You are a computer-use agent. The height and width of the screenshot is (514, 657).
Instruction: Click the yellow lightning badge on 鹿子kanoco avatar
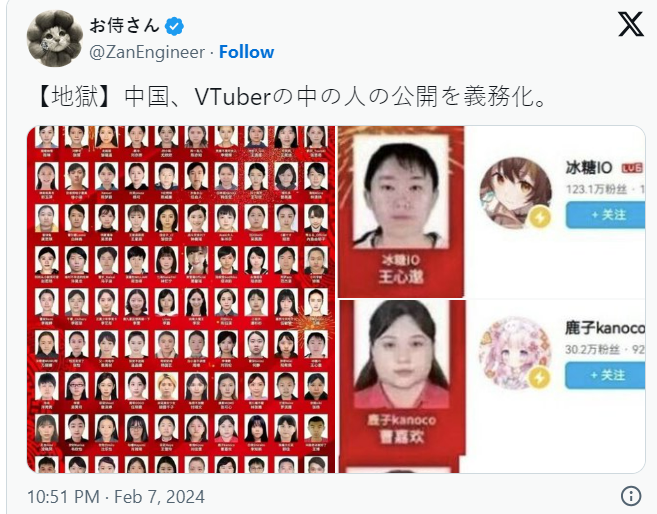pyautogui.click(x=540, y=378)
